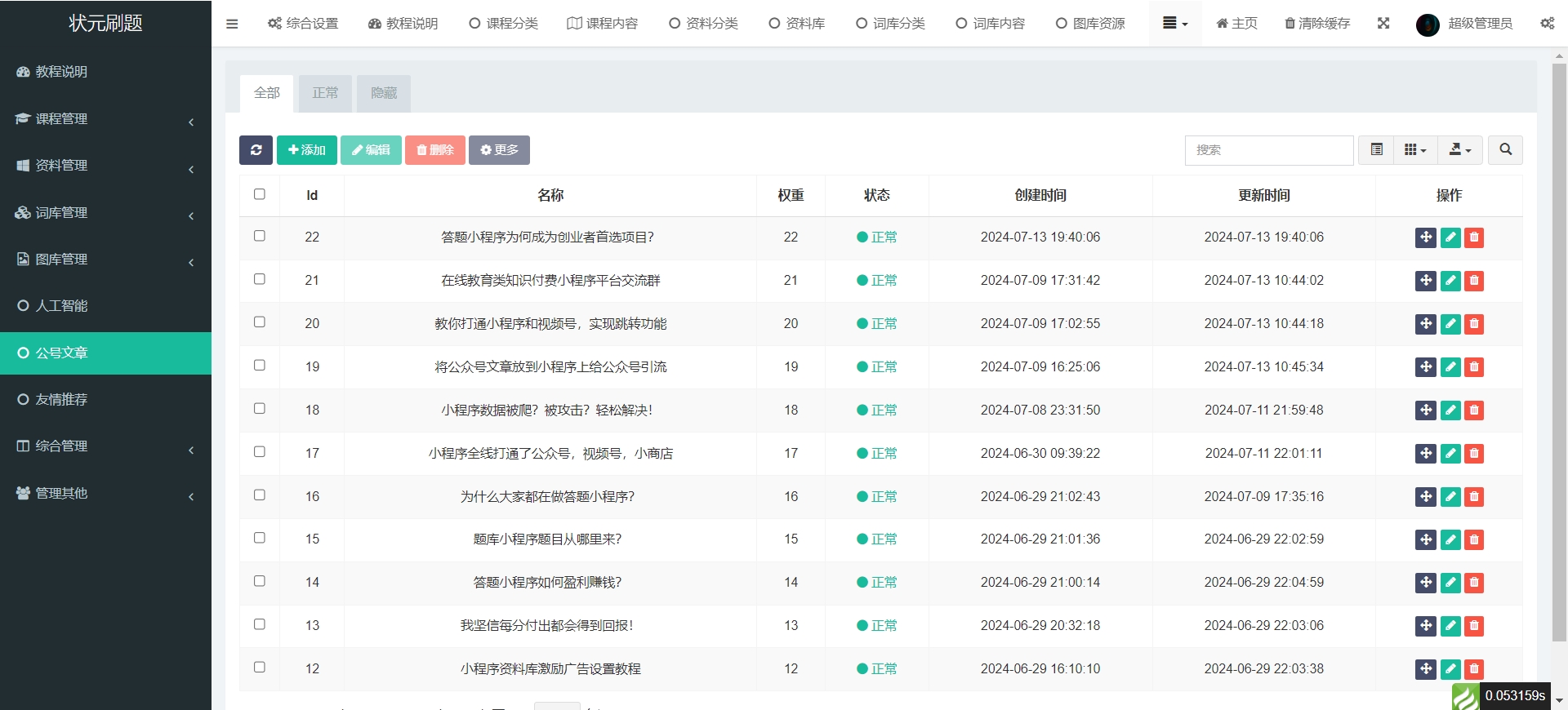Edit the row with Id 15
This screenshot has height=710, width=1568.
click(1450, 539)
